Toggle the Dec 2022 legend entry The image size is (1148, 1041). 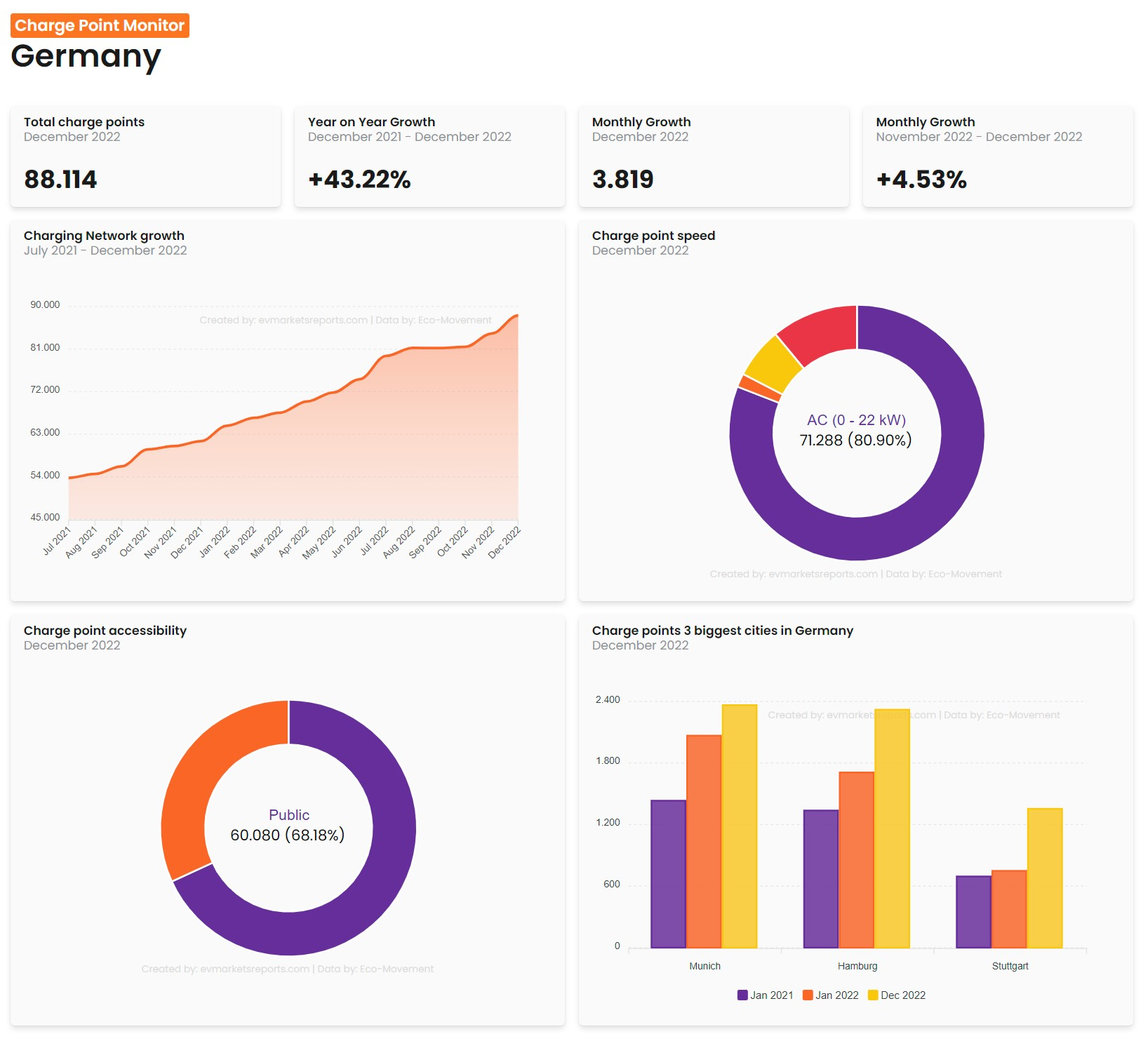click(897, 995)
